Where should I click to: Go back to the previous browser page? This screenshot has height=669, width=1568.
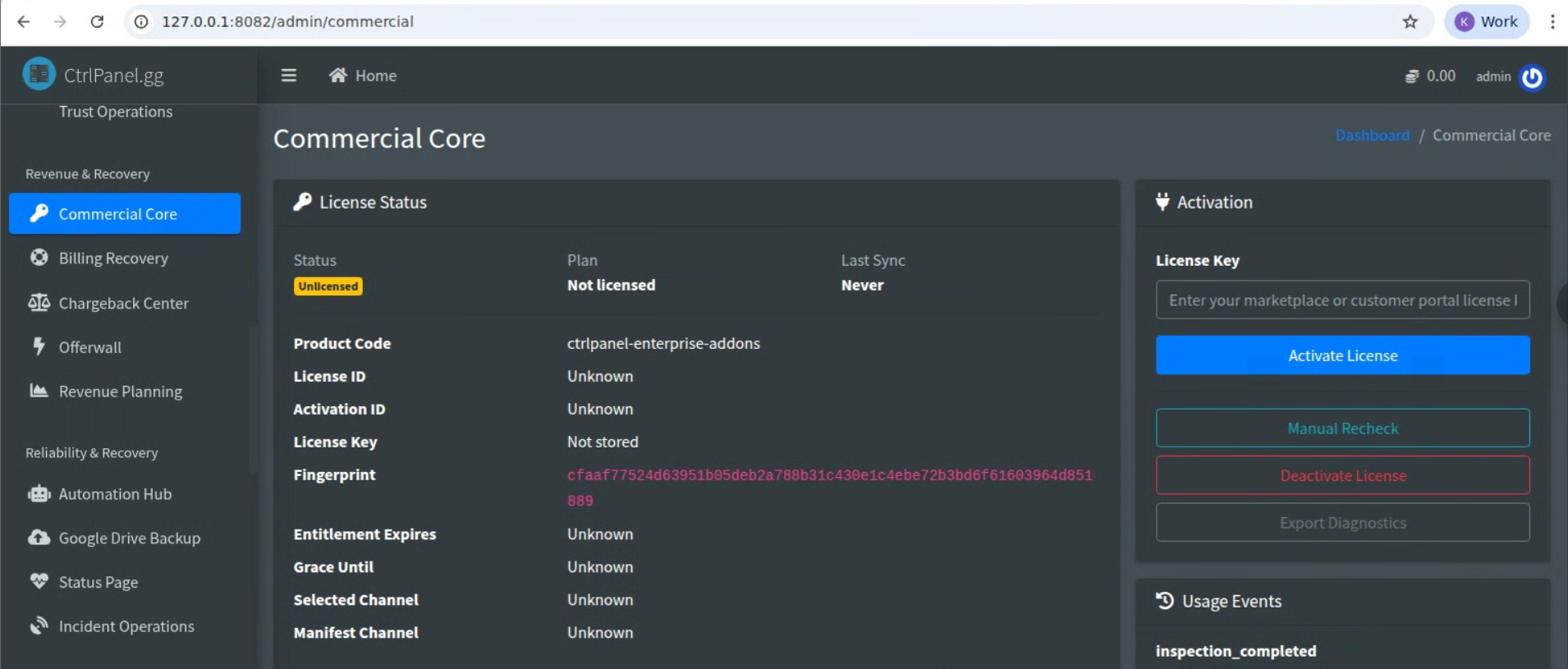click(x=24, y=21)
